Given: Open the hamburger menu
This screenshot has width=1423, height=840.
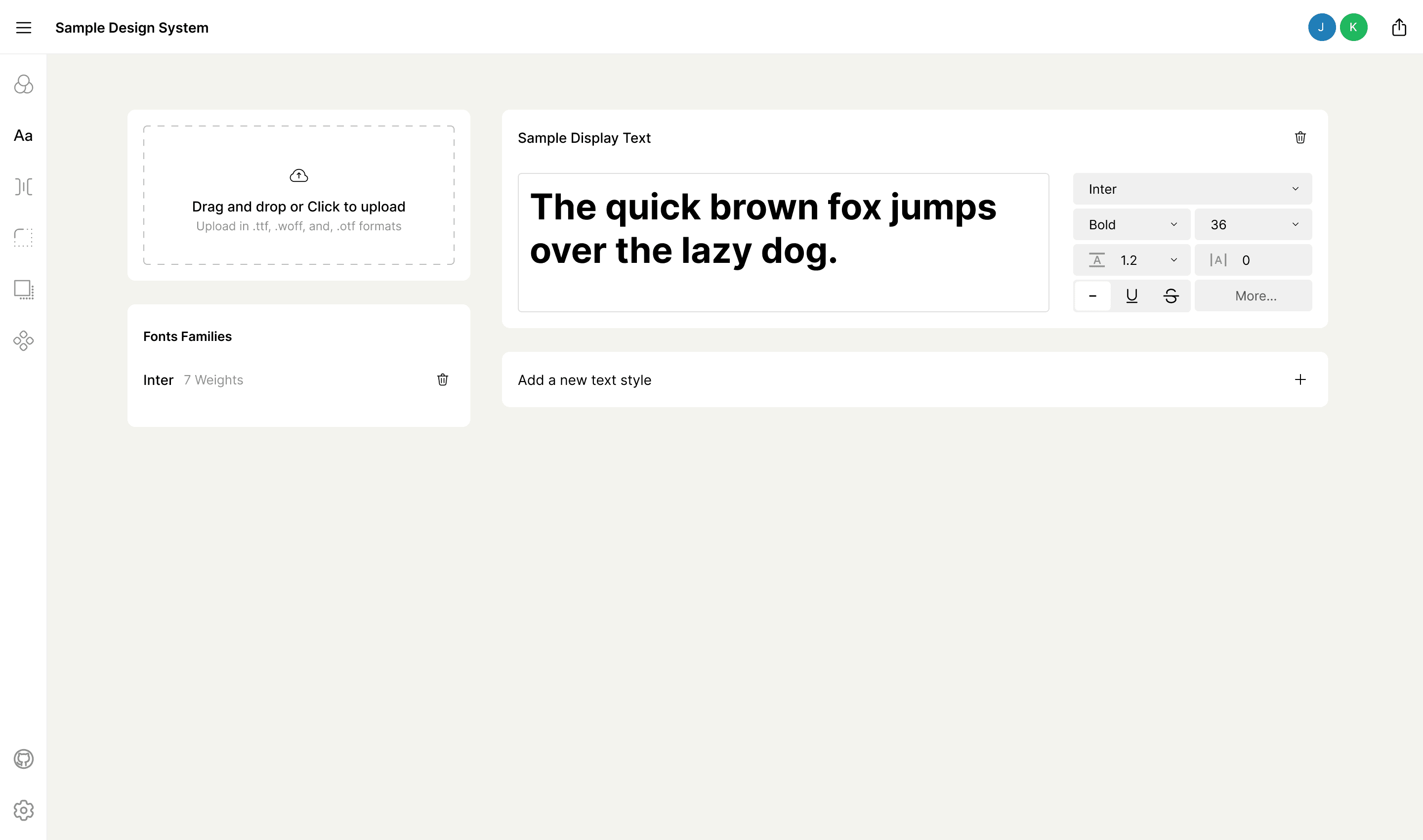Looking at the screenshot, I should (x=23, y=28).
